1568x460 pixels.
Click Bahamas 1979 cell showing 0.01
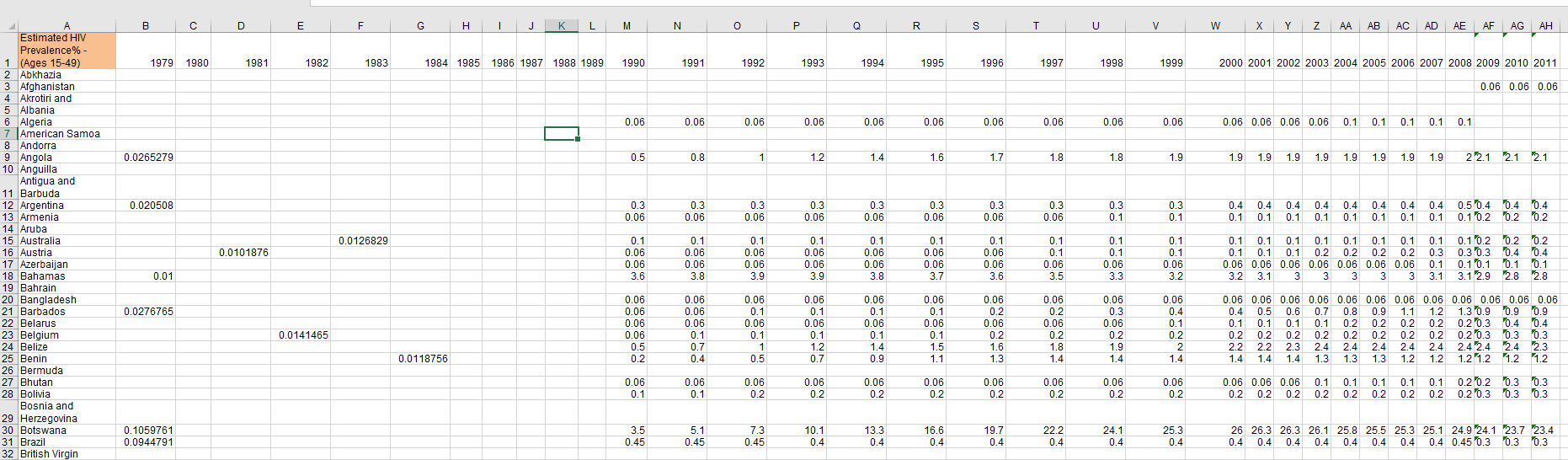point(146,276)
